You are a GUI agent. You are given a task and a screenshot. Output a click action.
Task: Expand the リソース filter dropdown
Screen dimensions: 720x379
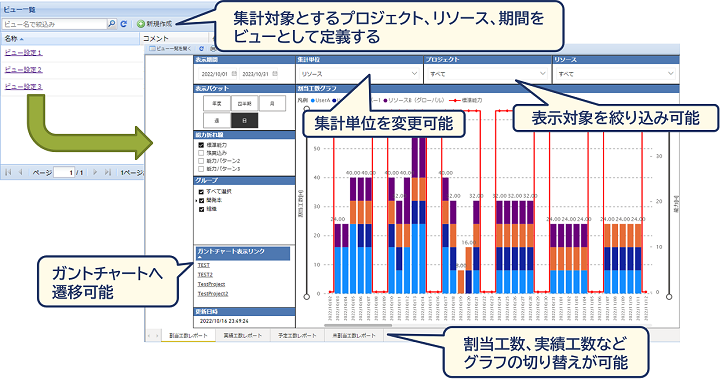click(615, 74)
